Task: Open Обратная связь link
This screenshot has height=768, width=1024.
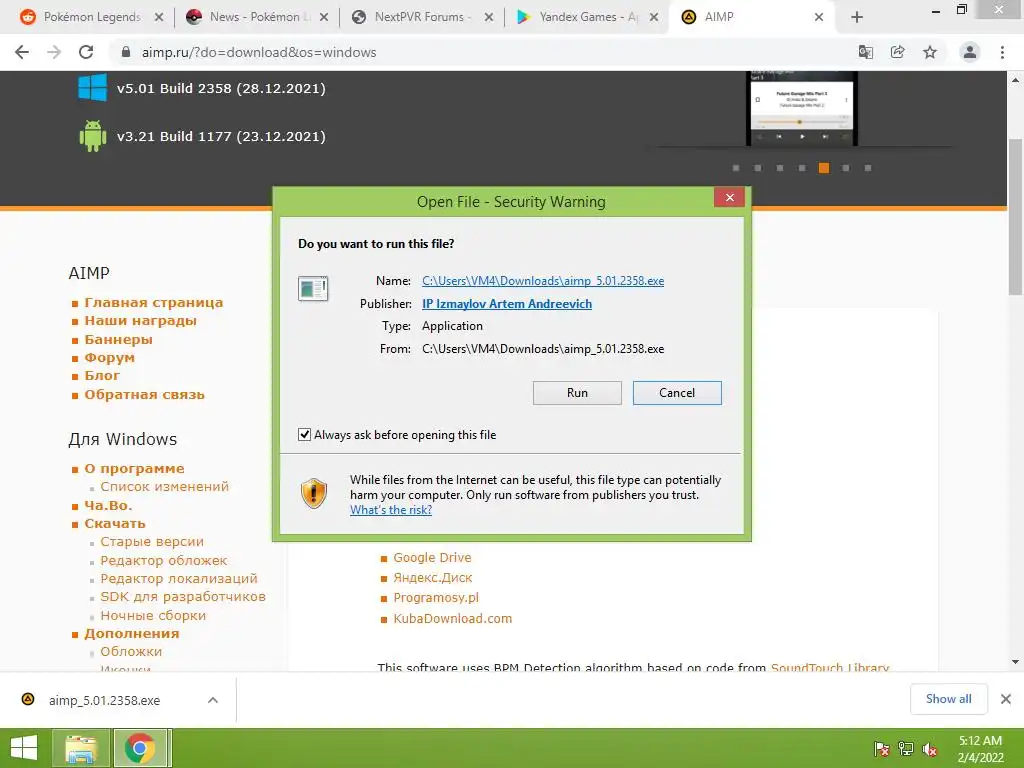Action: point(144,394)
